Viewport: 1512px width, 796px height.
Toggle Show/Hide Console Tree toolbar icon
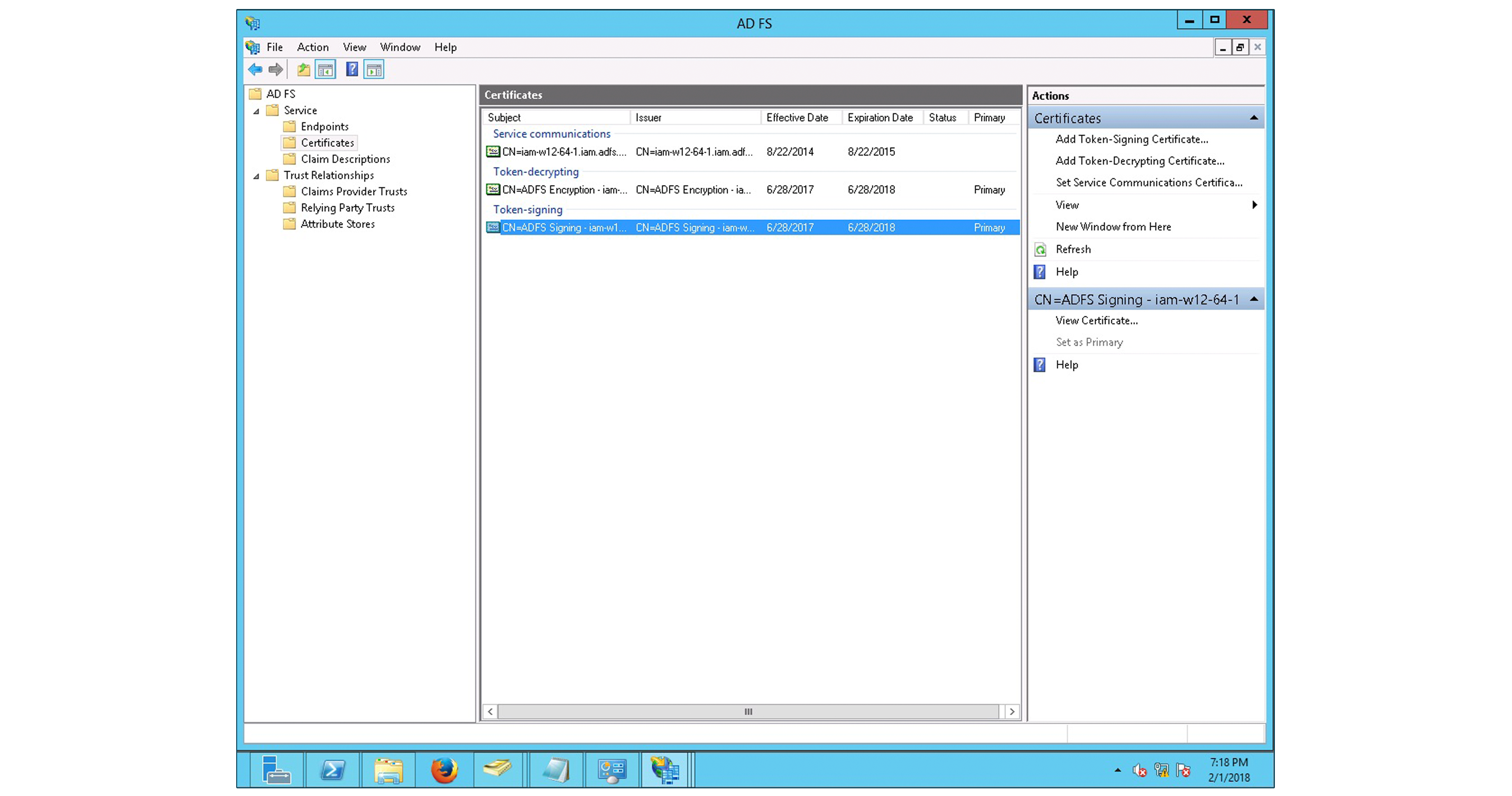point(326,70)
